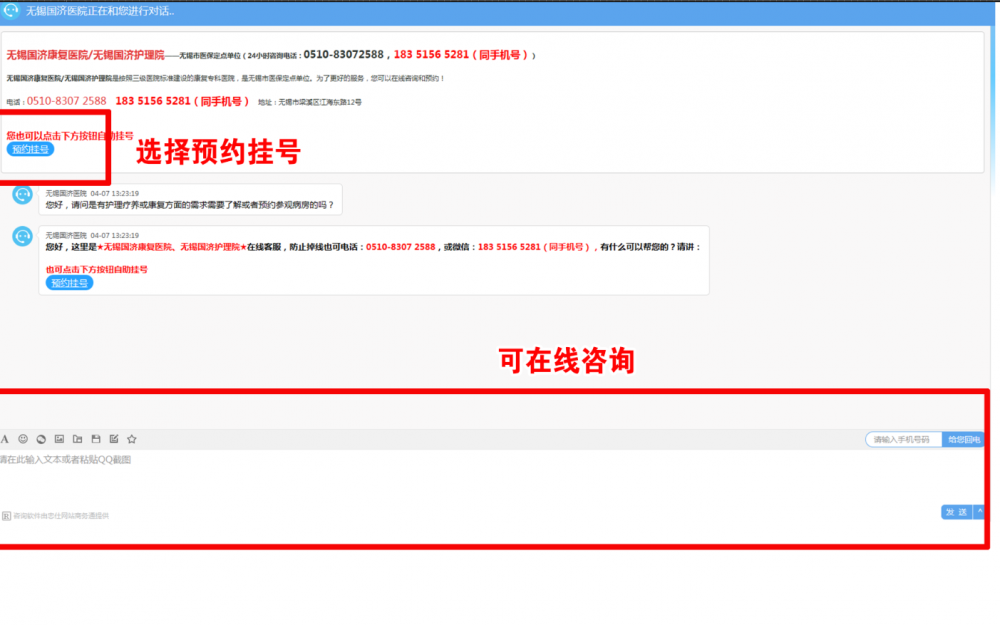Click the first message timestamp 04-07 13:23:19
Image resolution: width=1000 pixels, height=625 pixels.
[x=114, y=193]
